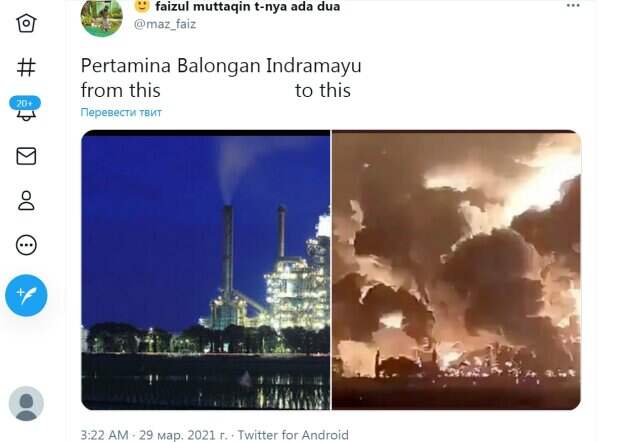Click the Twitter for Android source link
The image size is (620, 442).
[293, 435]
